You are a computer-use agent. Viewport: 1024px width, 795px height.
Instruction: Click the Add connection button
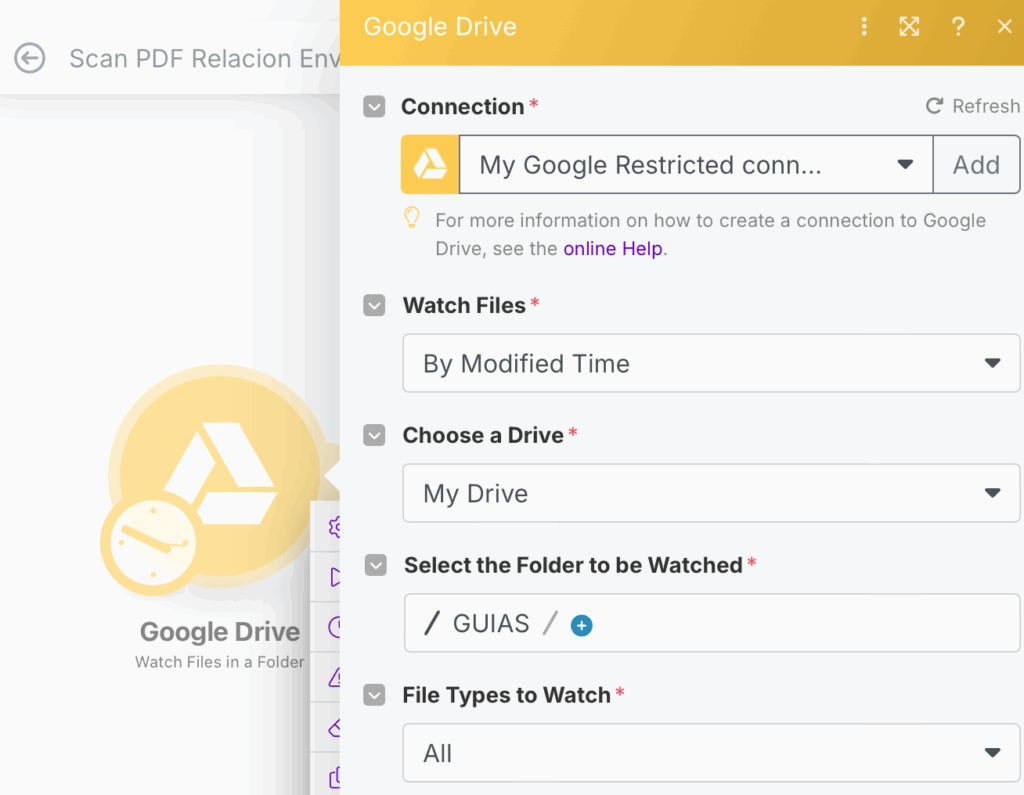pyautogui.click(x=976, y=164)
